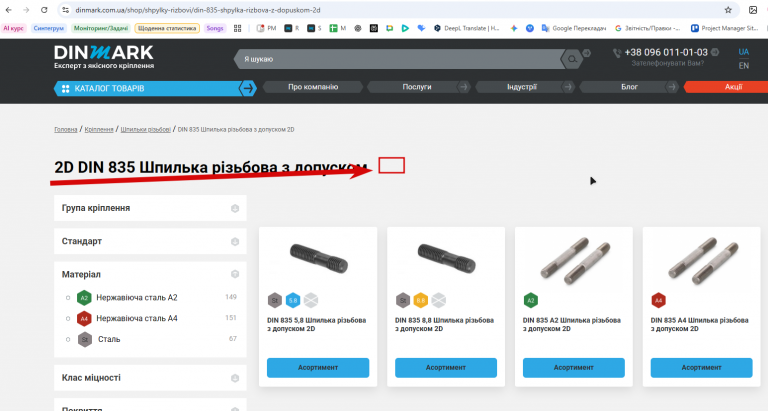Click green A2 badge in Матеріал filter
Screen dimensions: 768x411
[84, 298]
